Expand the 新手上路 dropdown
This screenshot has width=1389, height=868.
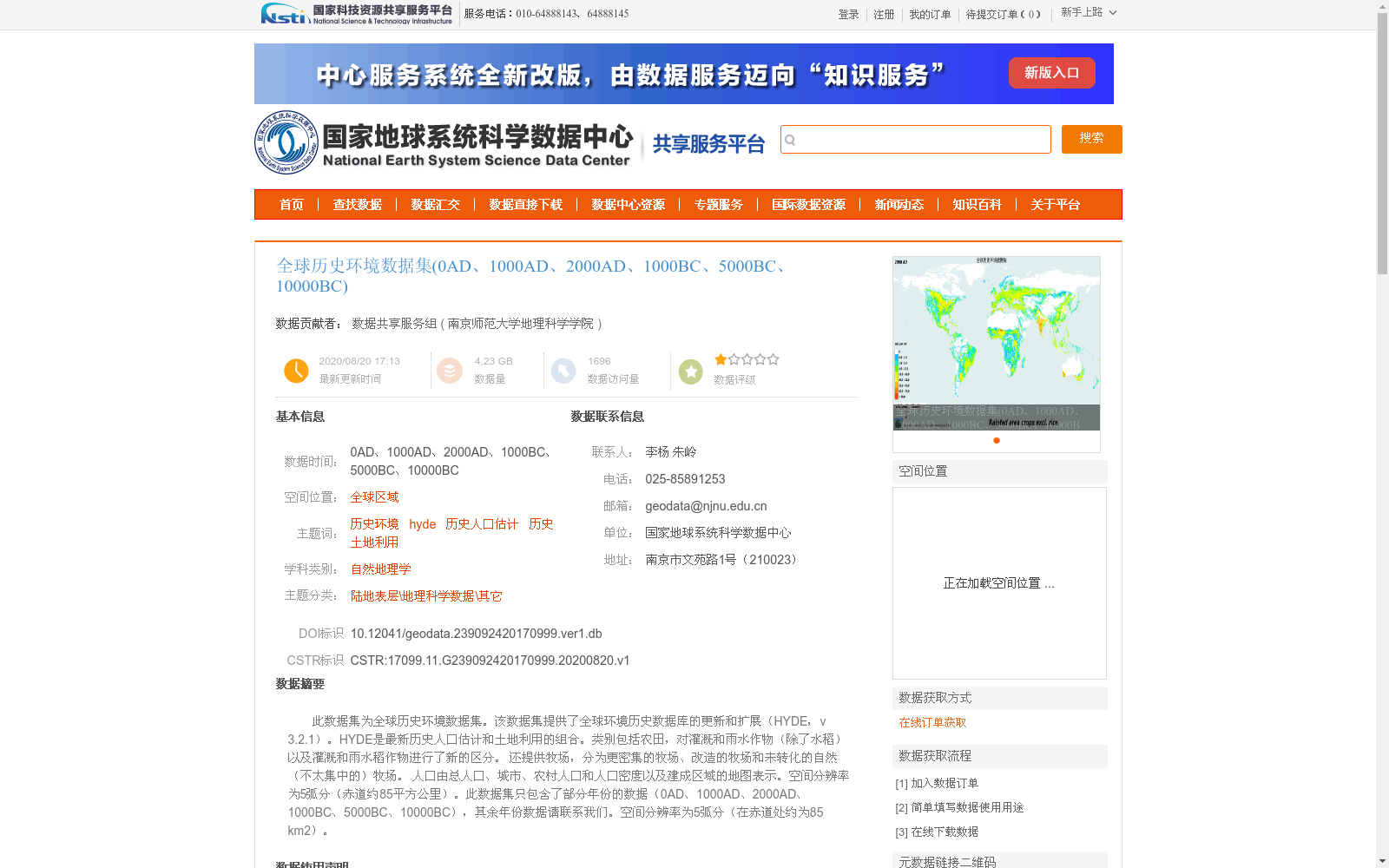(x=1089, y=13)
